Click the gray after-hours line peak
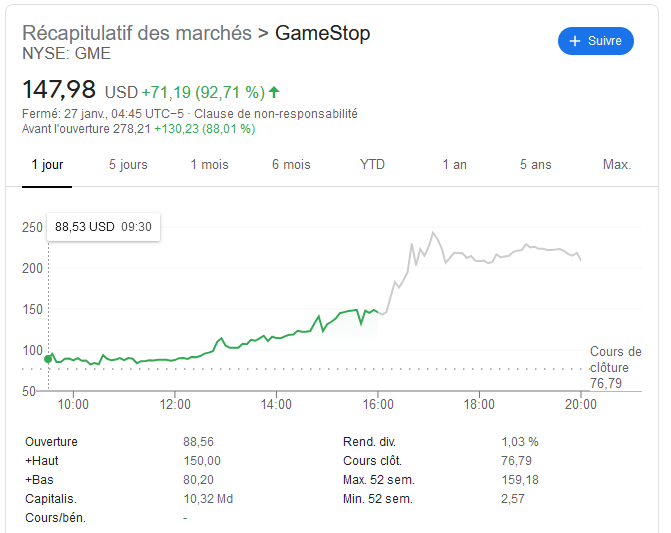This screenshot has height=533, width=671. [434, 233]
